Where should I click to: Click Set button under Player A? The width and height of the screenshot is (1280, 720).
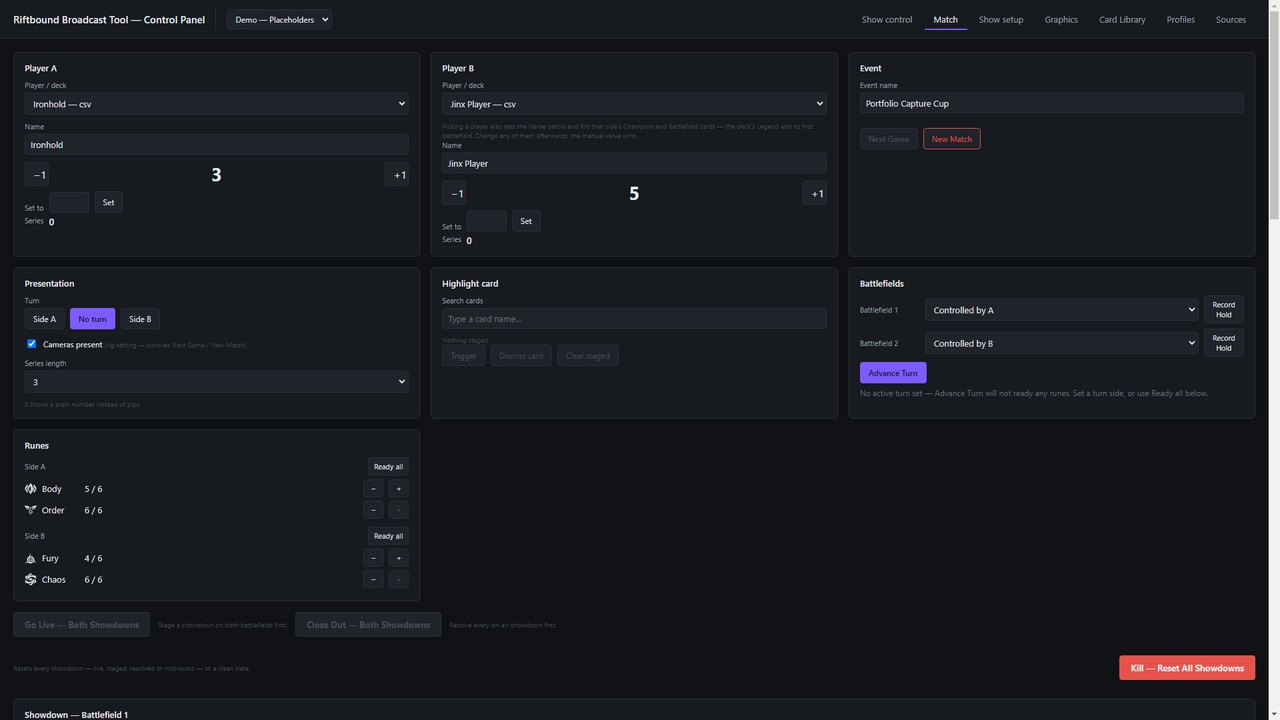(x=108, y=202)
